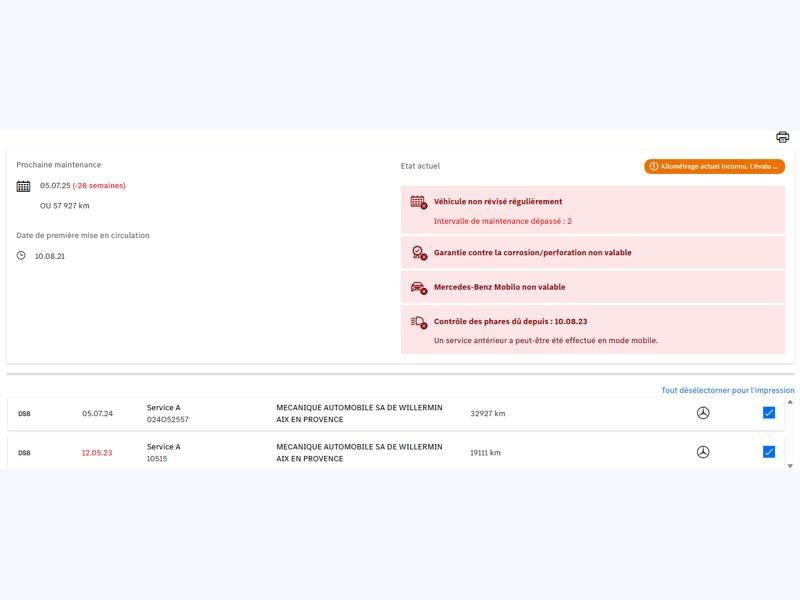Click the car icon for Mercedes-Benz Mobilo
The image size is (800, 600).
(x=418, y=288)
